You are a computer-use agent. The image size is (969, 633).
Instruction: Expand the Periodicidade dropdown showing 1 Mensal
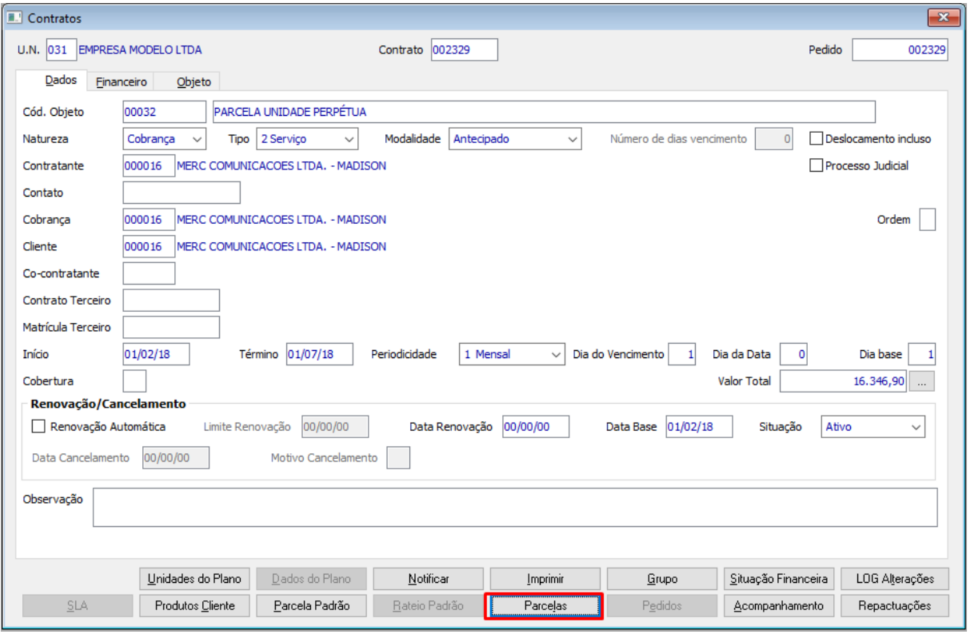click(512, 354)
